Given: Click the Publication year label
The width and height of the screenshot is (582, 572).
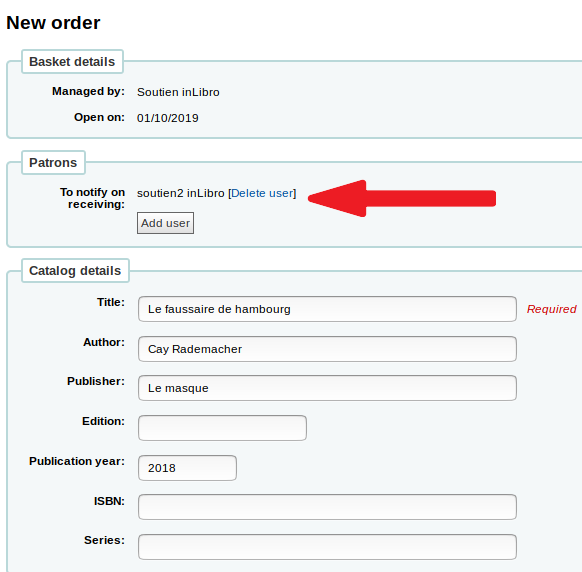Looking at the screenshot, I should 77,461.
